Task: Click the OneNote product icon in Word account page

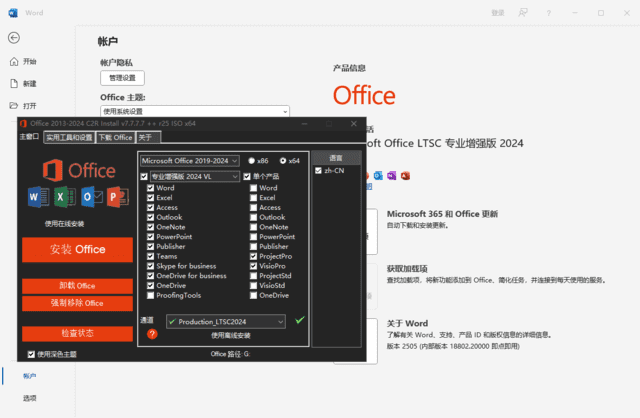Action: coord(391,176)
